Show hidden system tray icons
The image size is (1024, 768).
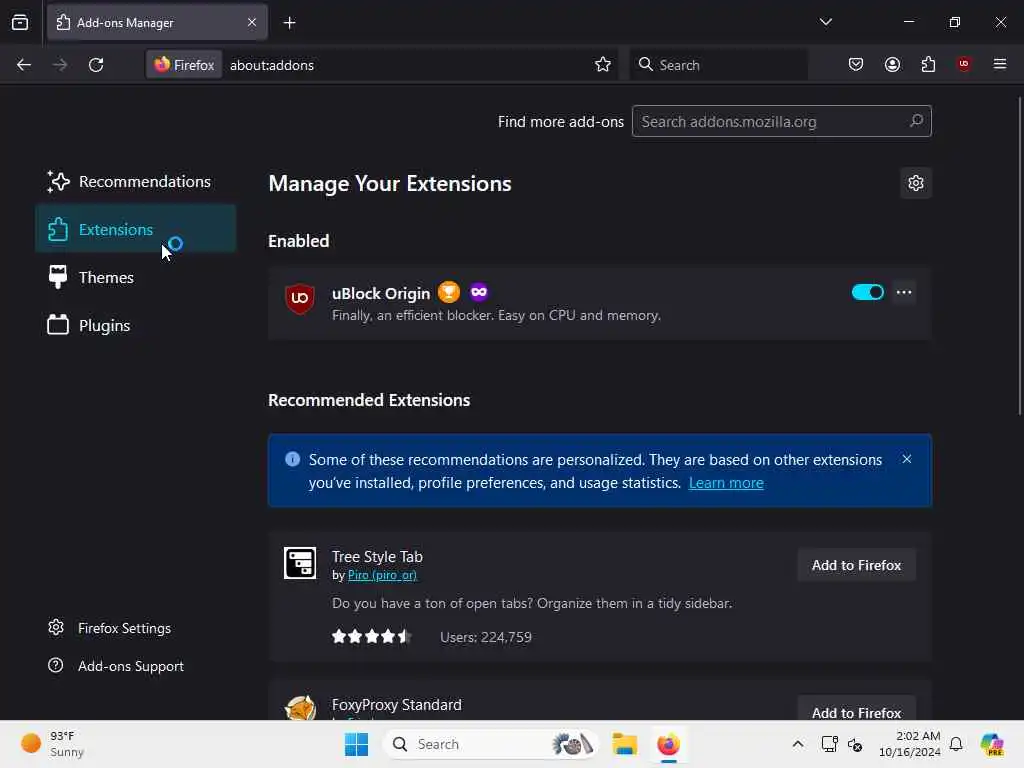[x=797, y=744]
